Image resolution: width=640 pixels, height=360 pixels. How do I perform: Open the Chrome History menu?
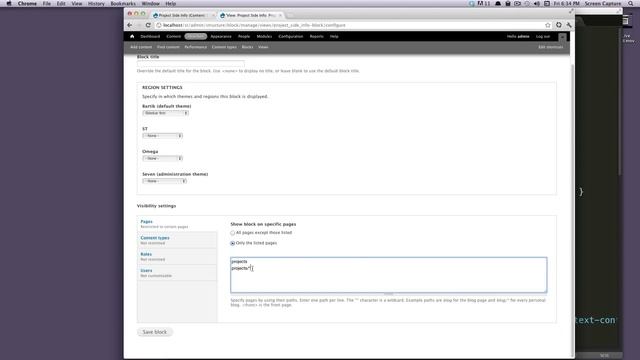tap(96, 4)
